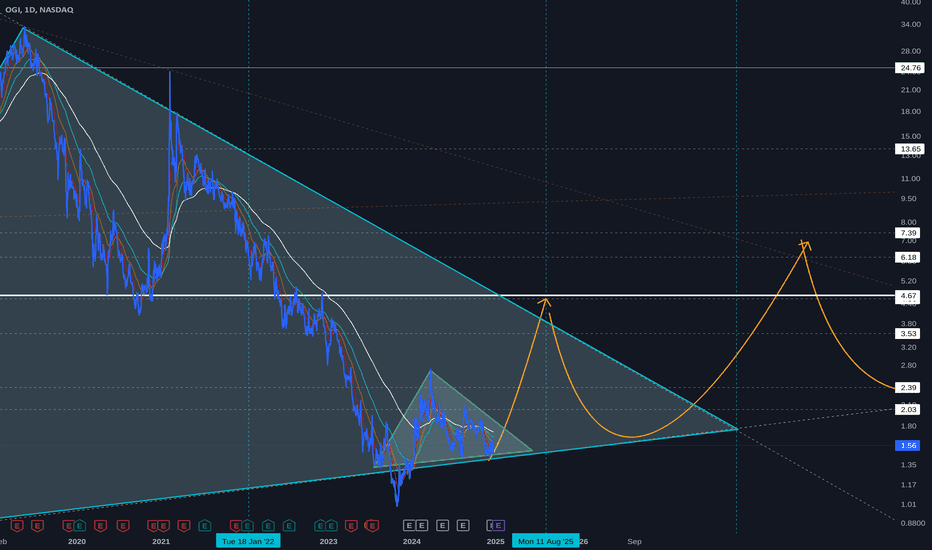Click the 18.00 price scale value
The width and height of the screenshot is (932, 550).
click(910, 111)
